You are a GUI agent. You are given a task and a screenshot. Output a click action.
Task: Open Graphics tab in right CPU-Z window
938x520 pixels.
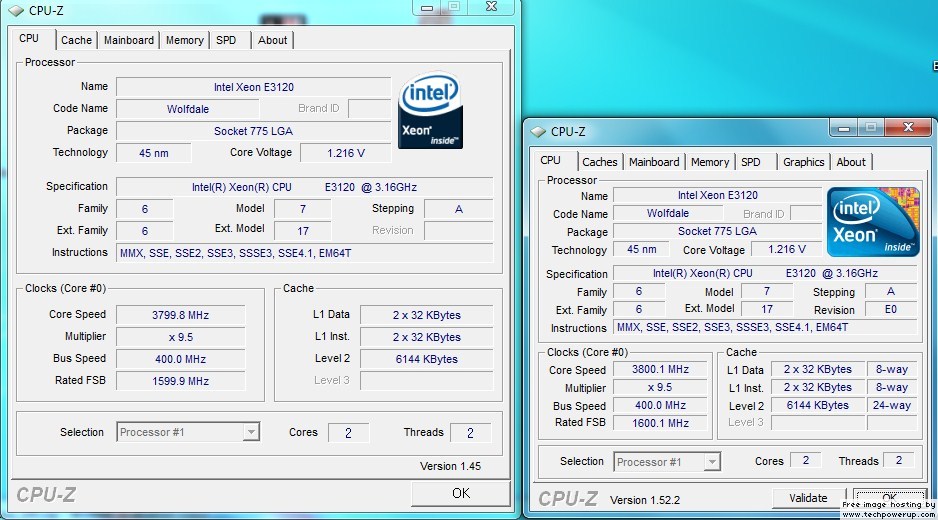[x=803, y=162]
